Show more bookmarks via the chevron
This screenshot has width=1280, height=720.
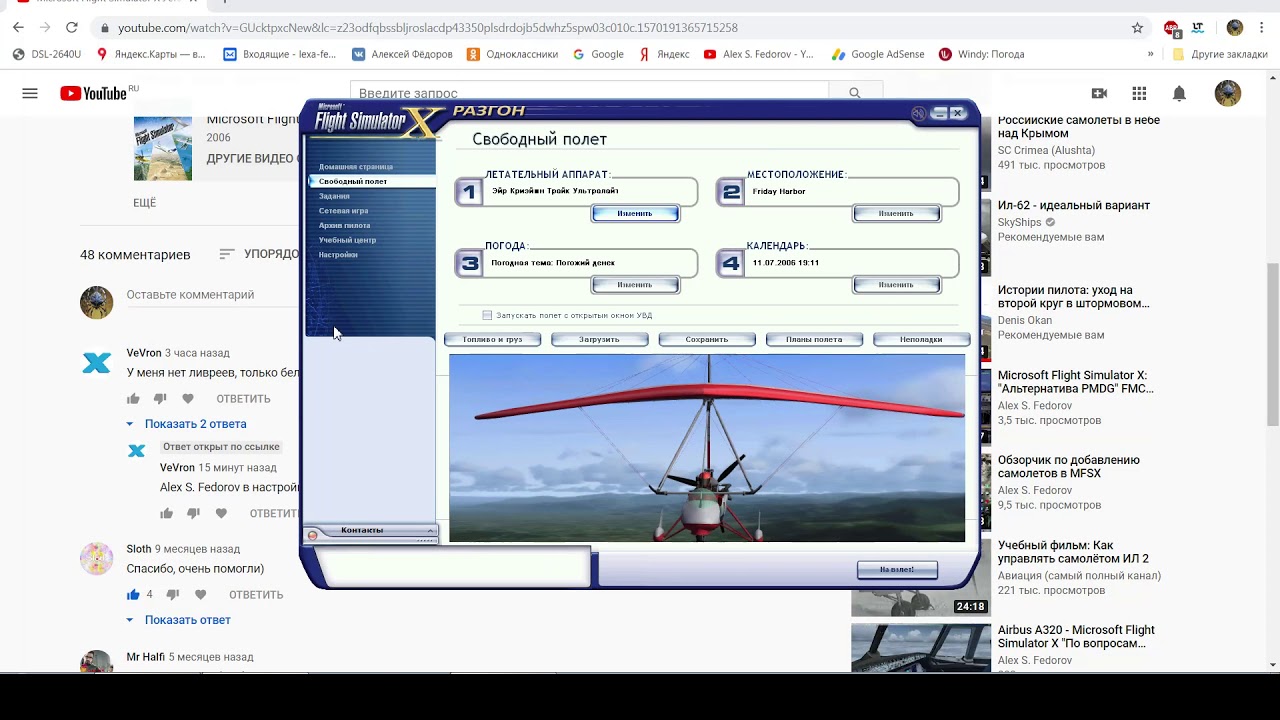1150,54
